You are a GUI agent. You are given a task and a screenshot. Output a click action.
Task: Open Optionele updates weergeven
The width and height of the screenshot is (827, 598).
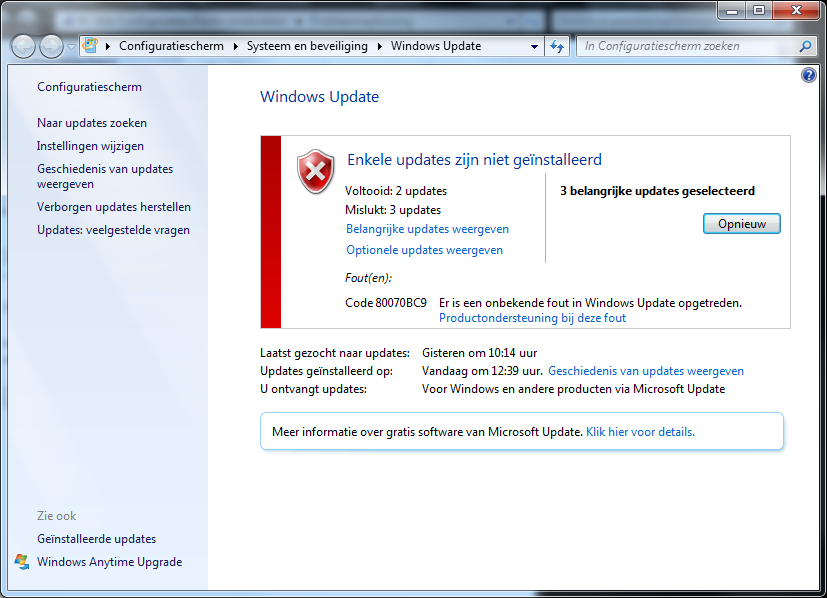[x=424, y=250]
